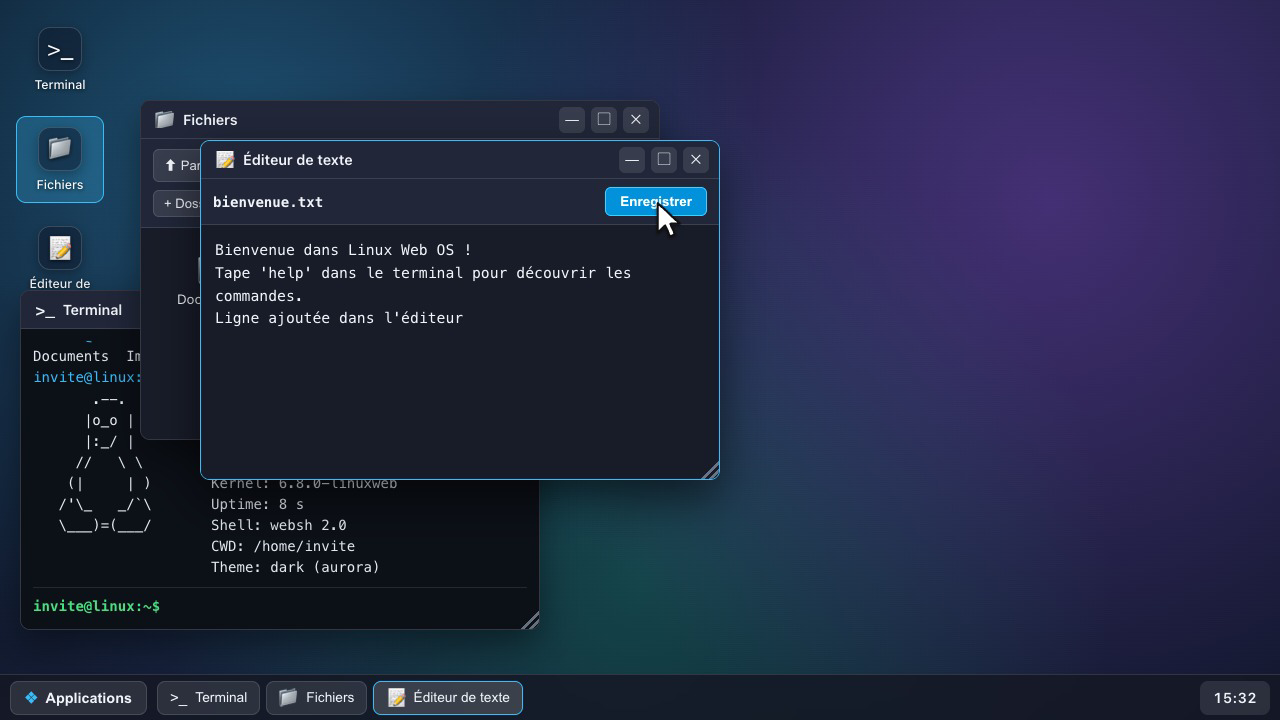Viewport: 1280px width, 720px height.
Task: Click the Fichiers window title bar
Action: coord(400,120)
